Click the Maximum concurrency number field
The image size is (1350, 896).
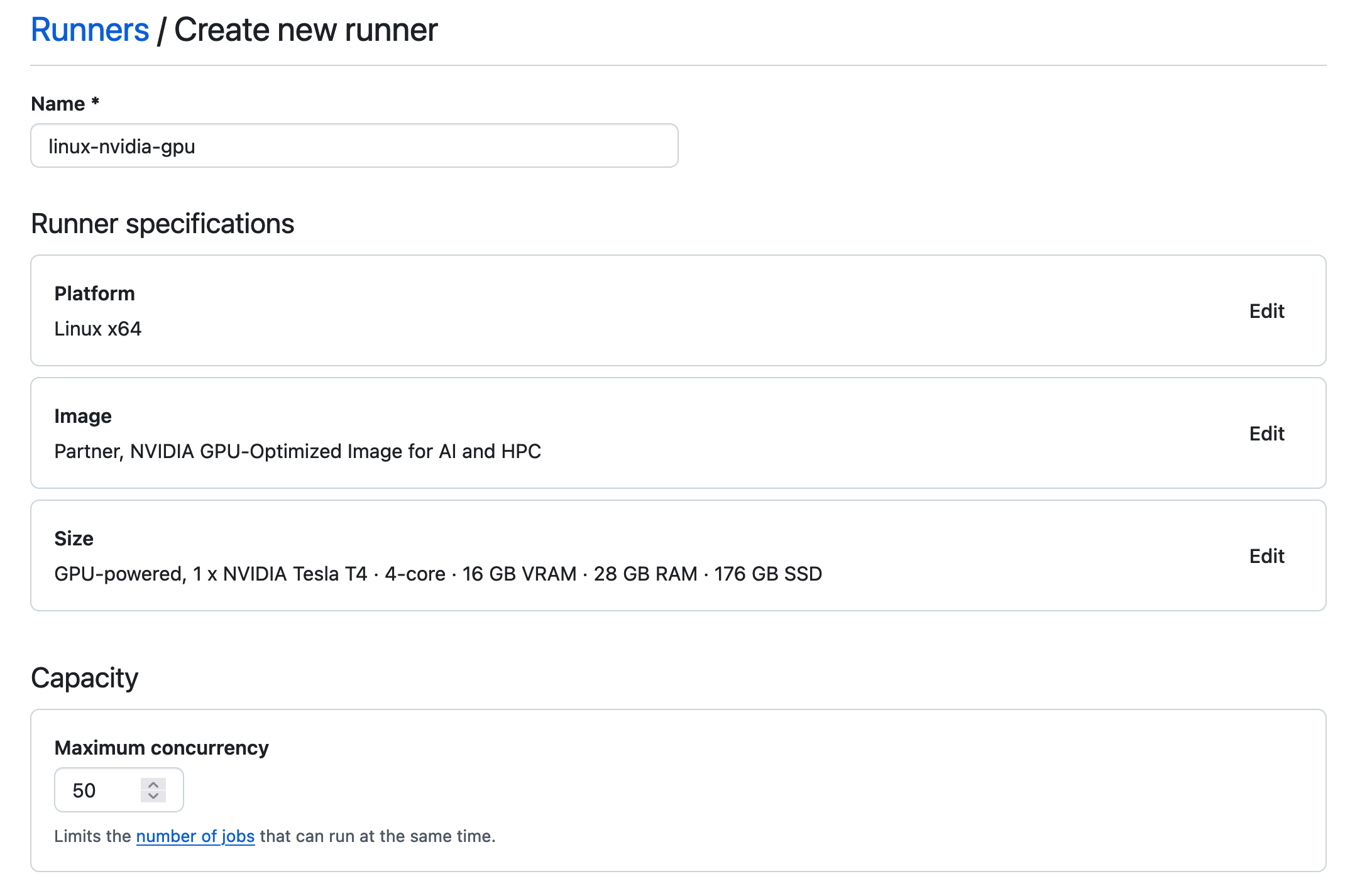(119, 790)
